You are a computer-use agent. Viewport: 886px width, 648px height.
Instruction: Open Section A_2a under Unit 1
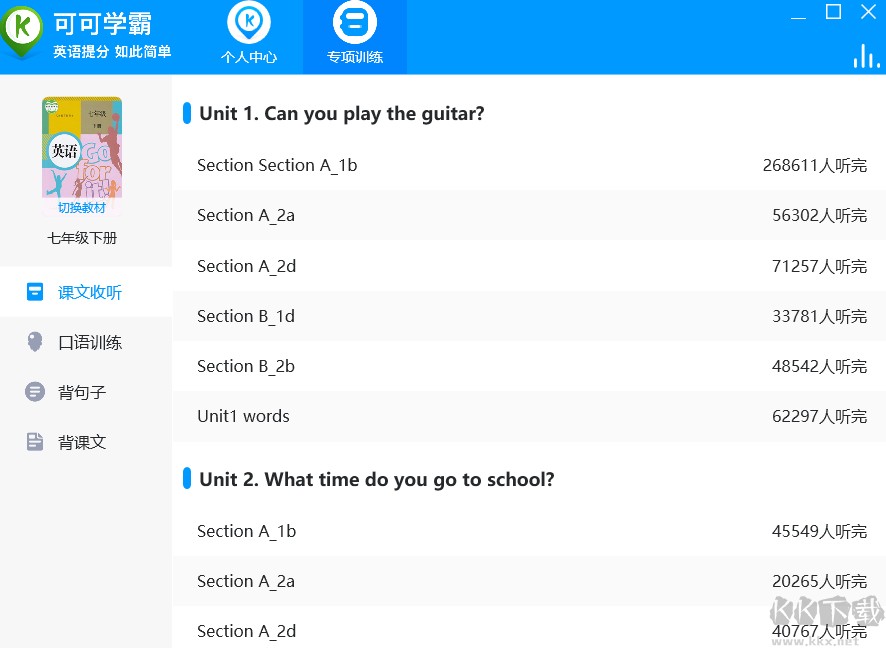point(246,215)
